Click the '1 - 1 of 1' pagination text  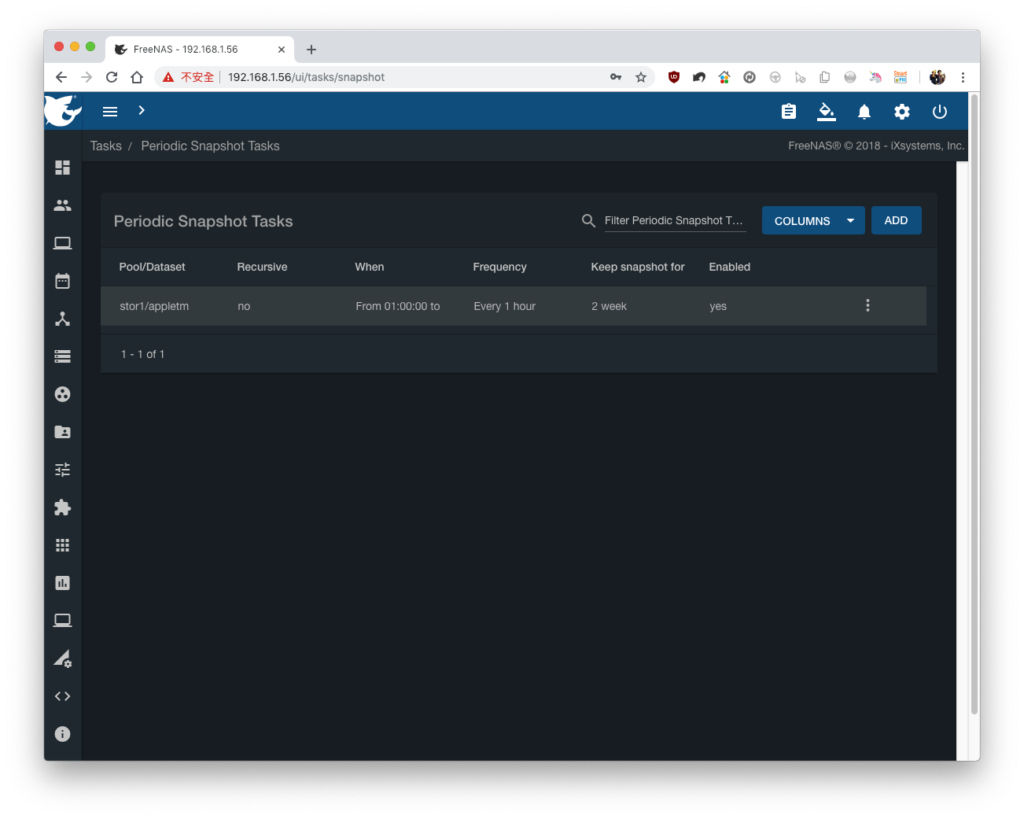[x=142, y=354]
